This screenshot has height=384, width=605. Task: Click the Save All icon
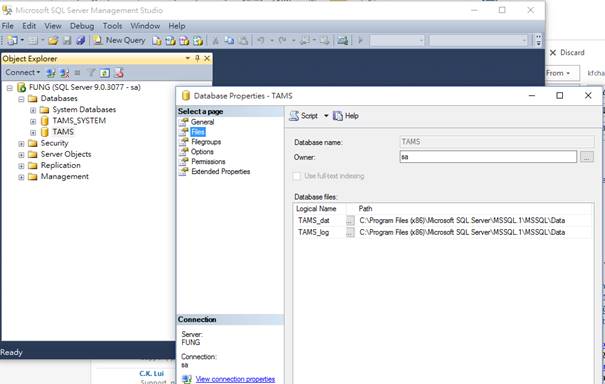click(x=81, y=40)
